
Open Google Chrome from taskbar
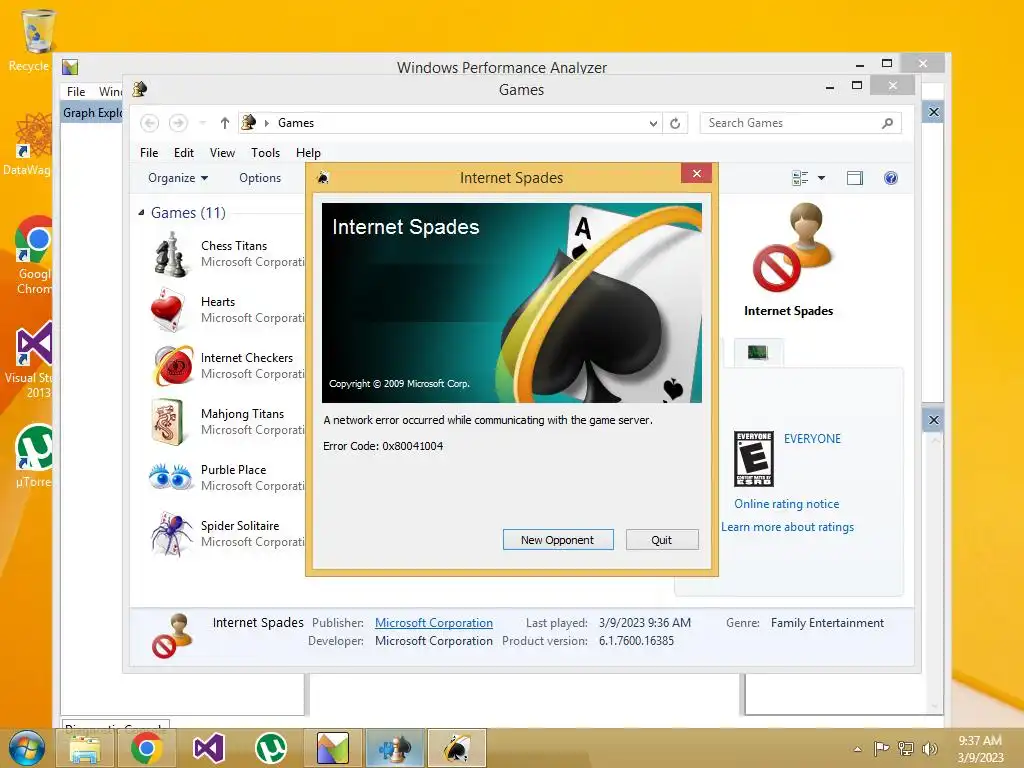146,748
